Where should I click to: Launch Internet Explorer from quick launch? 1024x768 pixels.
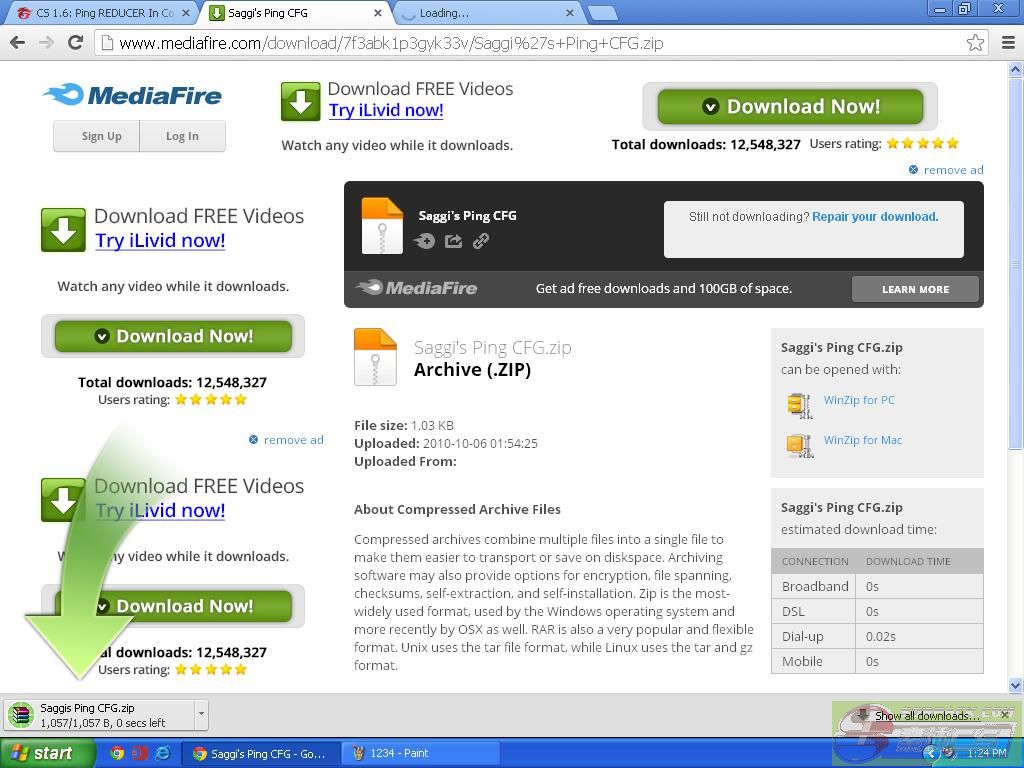click(162, 753)
